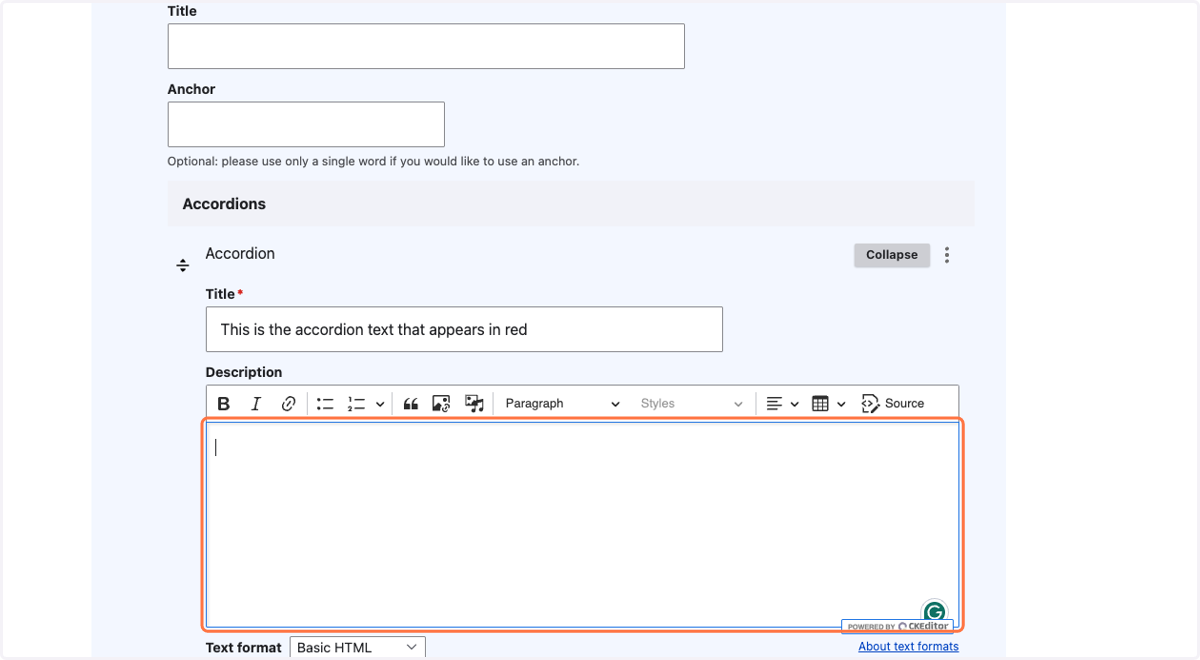1200x660 pixels.
Task: Click the anchor help text 'Optional: please use only...'
Action: click(373, 161)
